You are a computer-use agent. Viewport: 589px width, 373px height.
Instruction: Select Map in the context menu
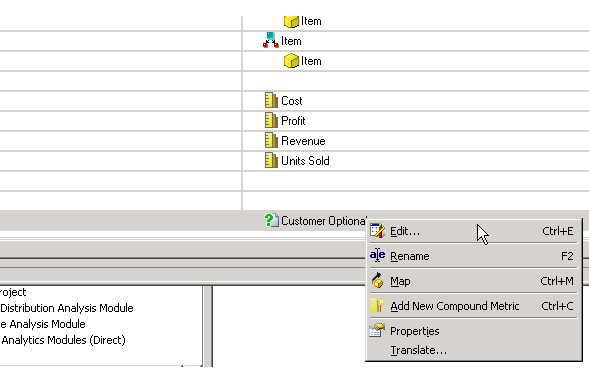tap(473, 281)
